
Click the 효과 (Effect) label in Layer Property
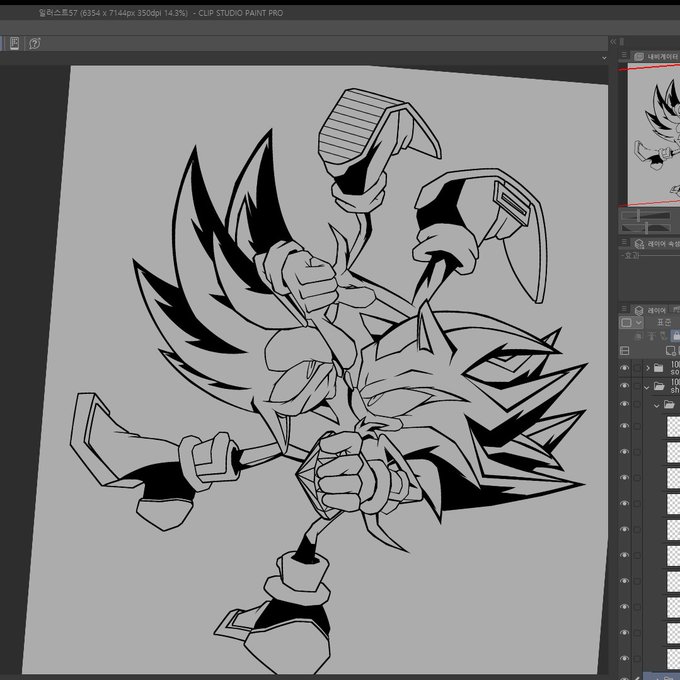630,255
